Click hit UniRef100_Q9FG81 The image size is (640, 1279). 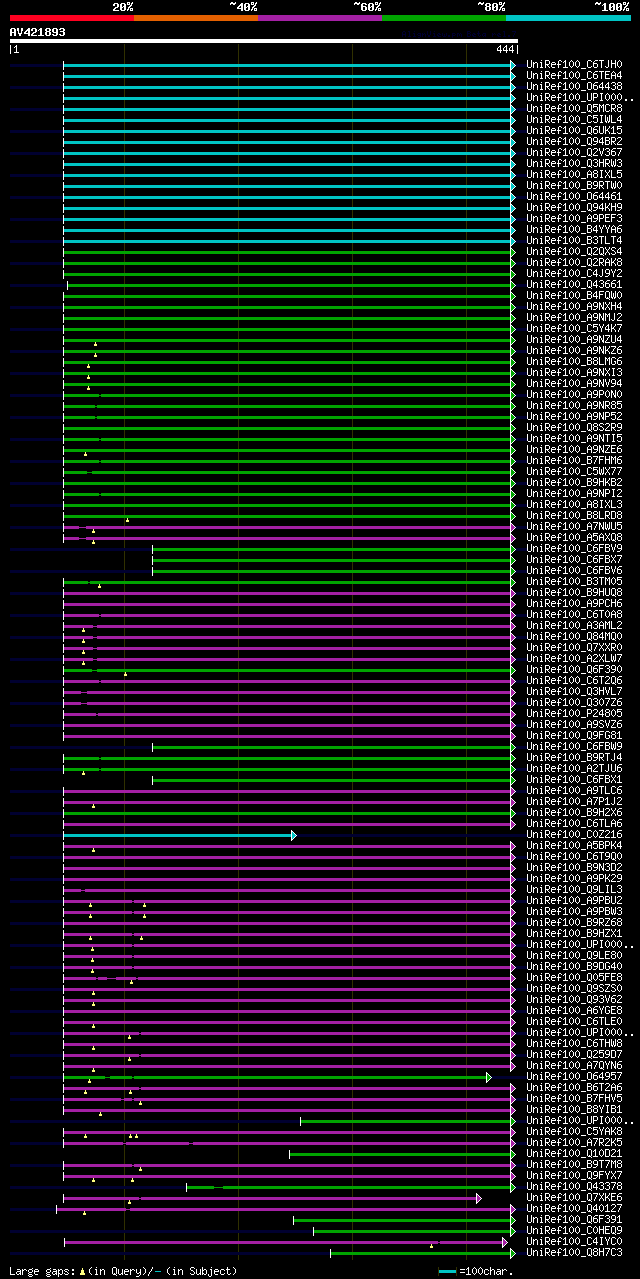[574, 735]
